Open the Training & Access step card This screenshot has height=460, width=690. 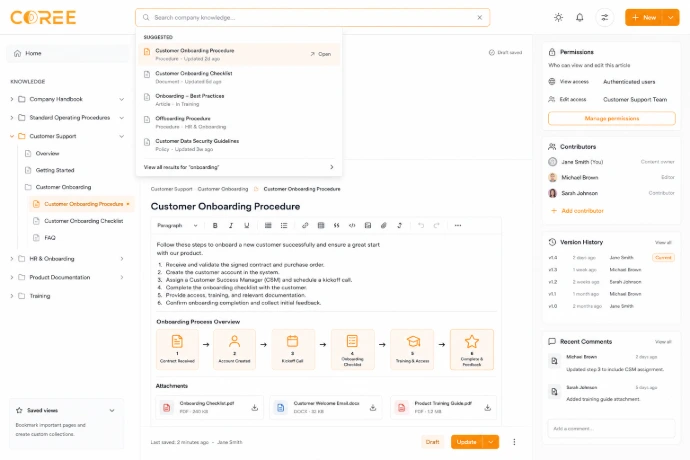[412, 349]
